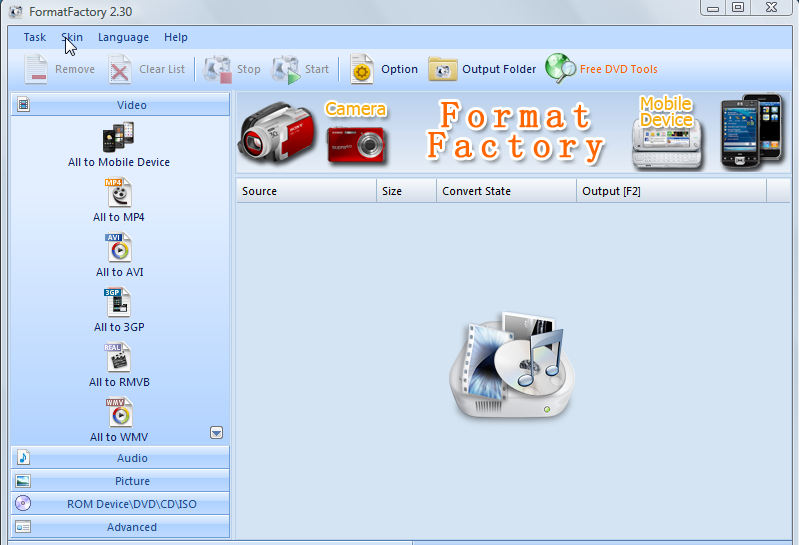Open the Language menu

[123, 37]
